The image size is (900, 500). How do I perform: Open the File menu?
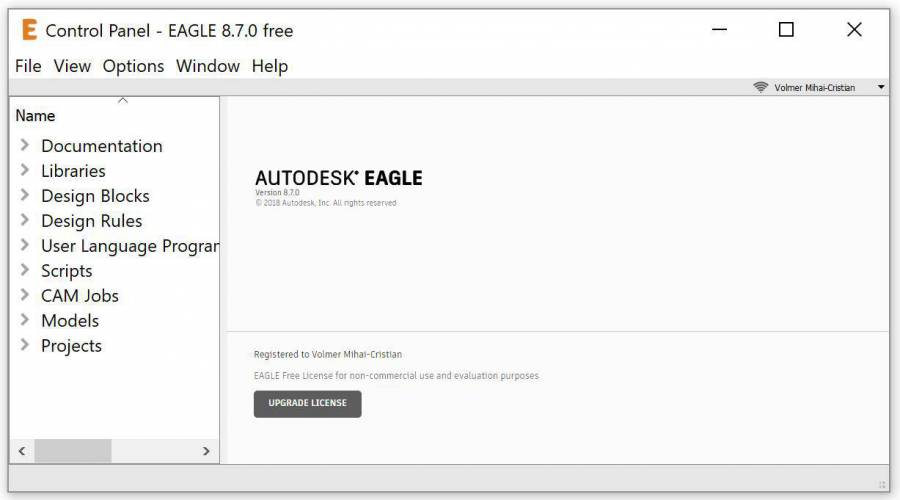(x=28, y=66)
